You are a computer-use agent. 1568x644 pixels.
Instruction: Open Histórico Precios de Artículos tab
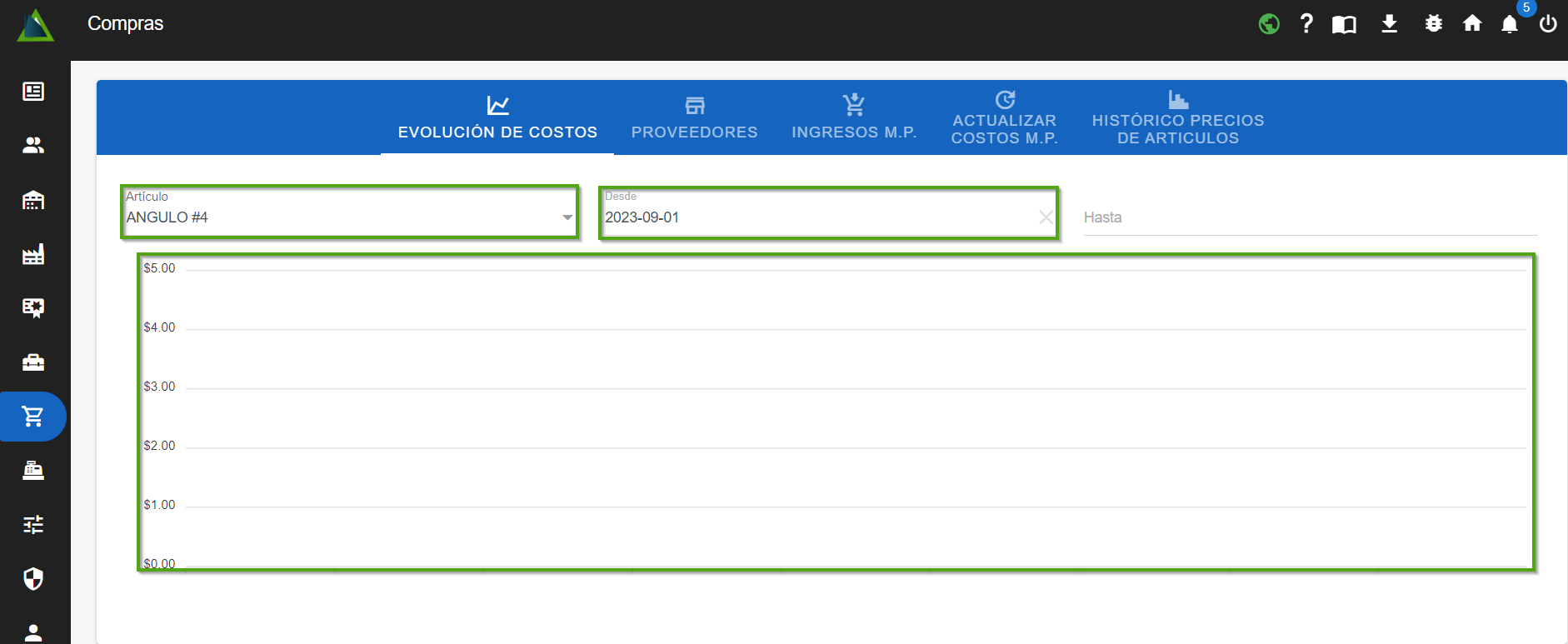tap(1177, 118)
